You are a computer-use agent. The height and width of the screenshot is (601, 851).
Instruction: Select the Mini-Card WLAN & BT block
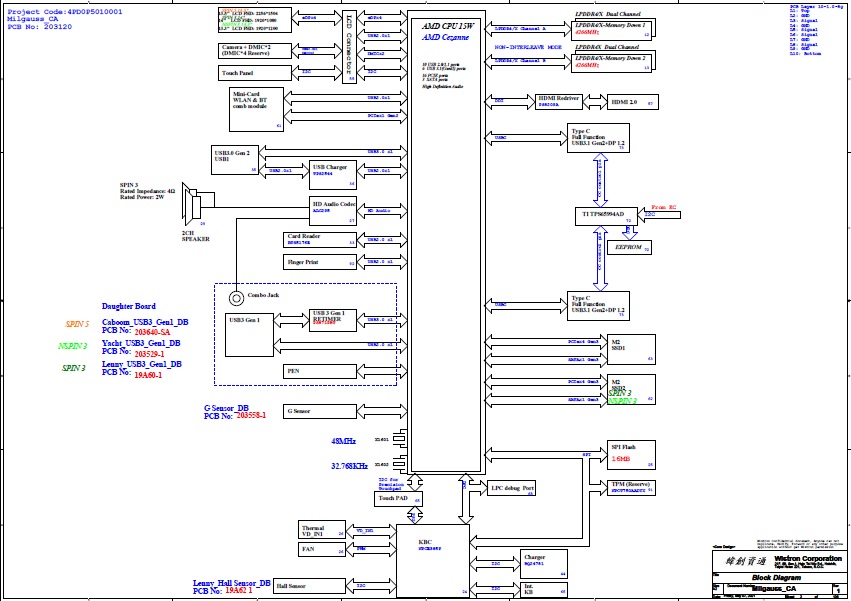257,106
